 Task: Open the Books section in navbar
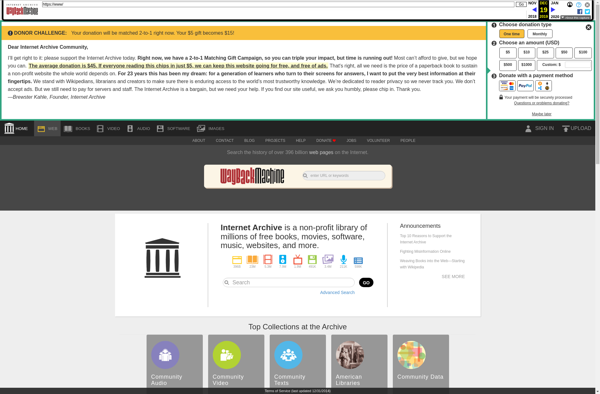77,129
